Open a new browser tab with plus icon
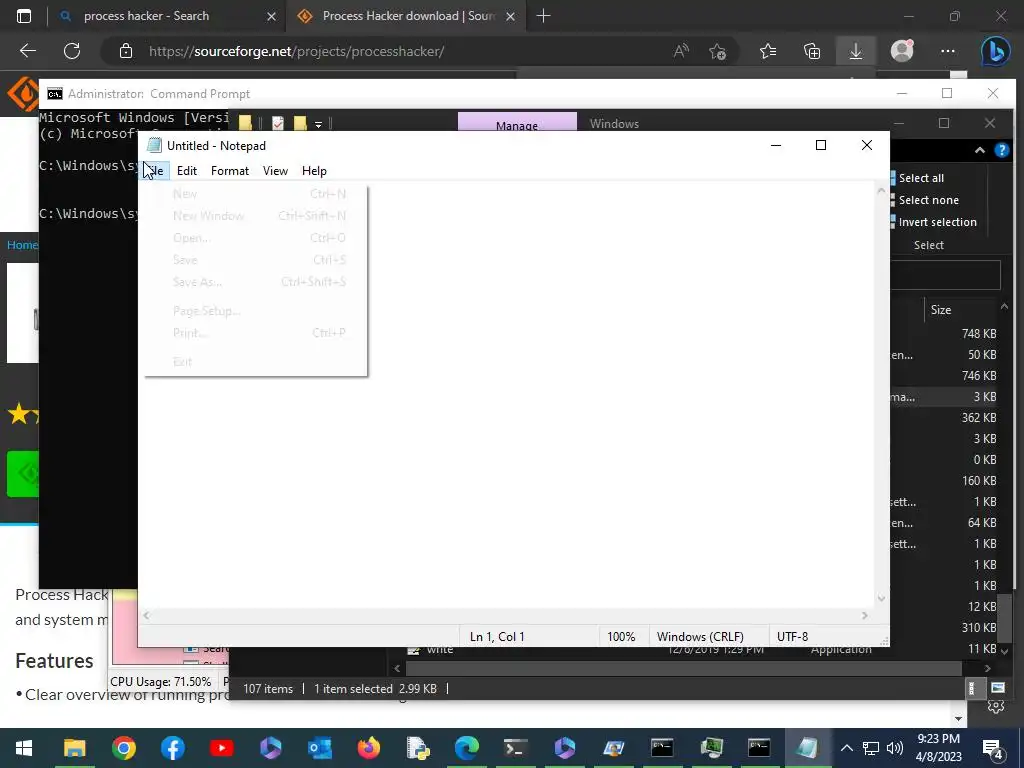Screen dimensions: 1024x768 (x=543, y=16)
